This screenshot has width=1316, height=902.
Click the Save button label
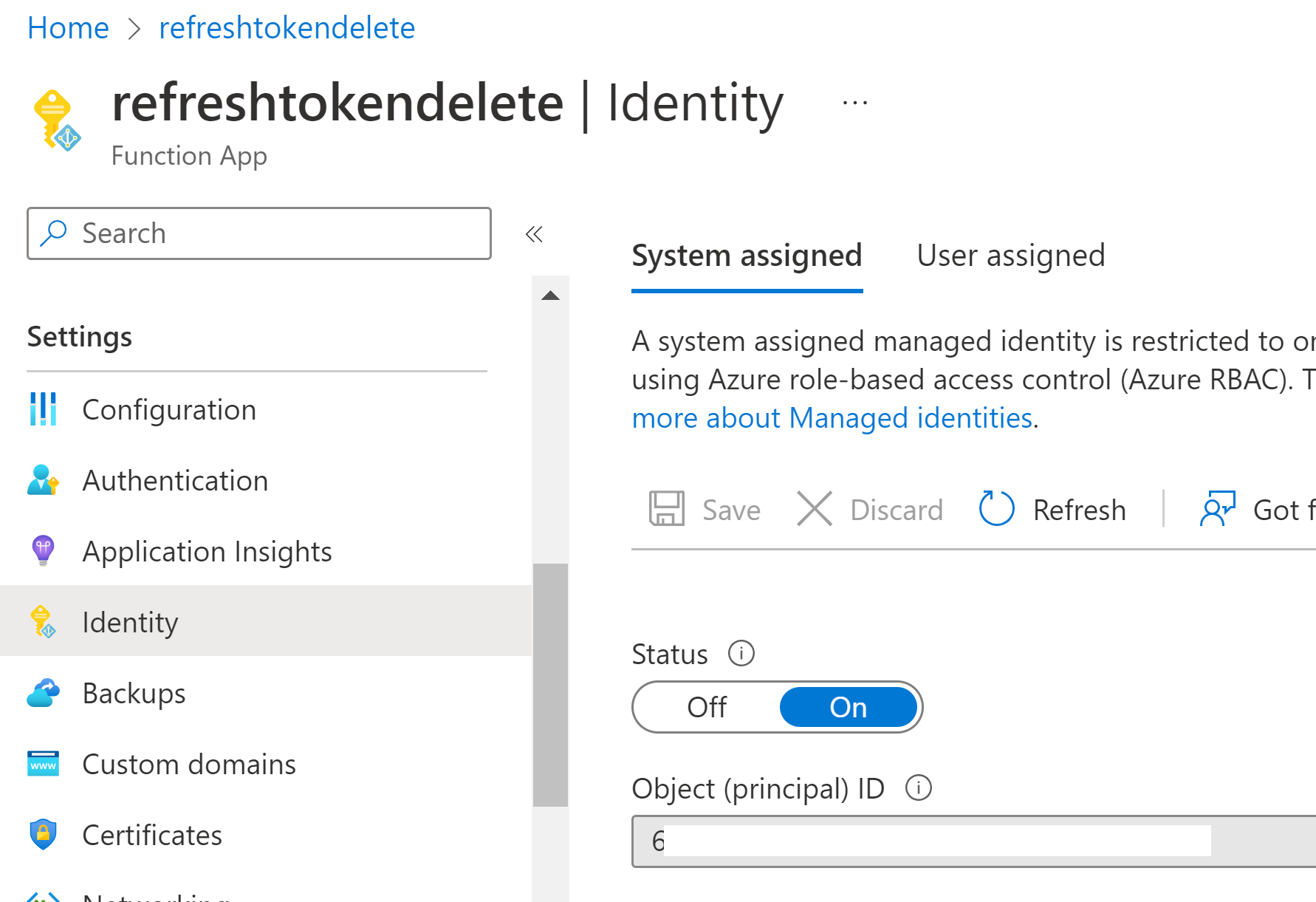[731, 510]
